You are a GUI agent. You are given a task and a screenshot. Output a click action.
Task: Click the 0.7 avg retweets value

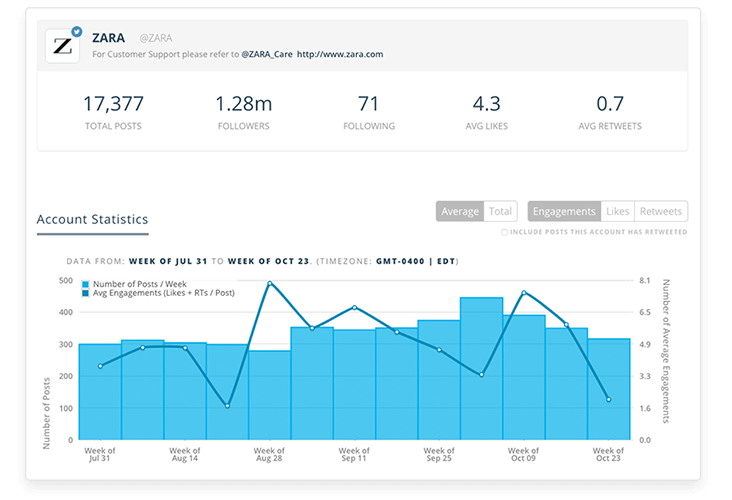tap(610, 104)
